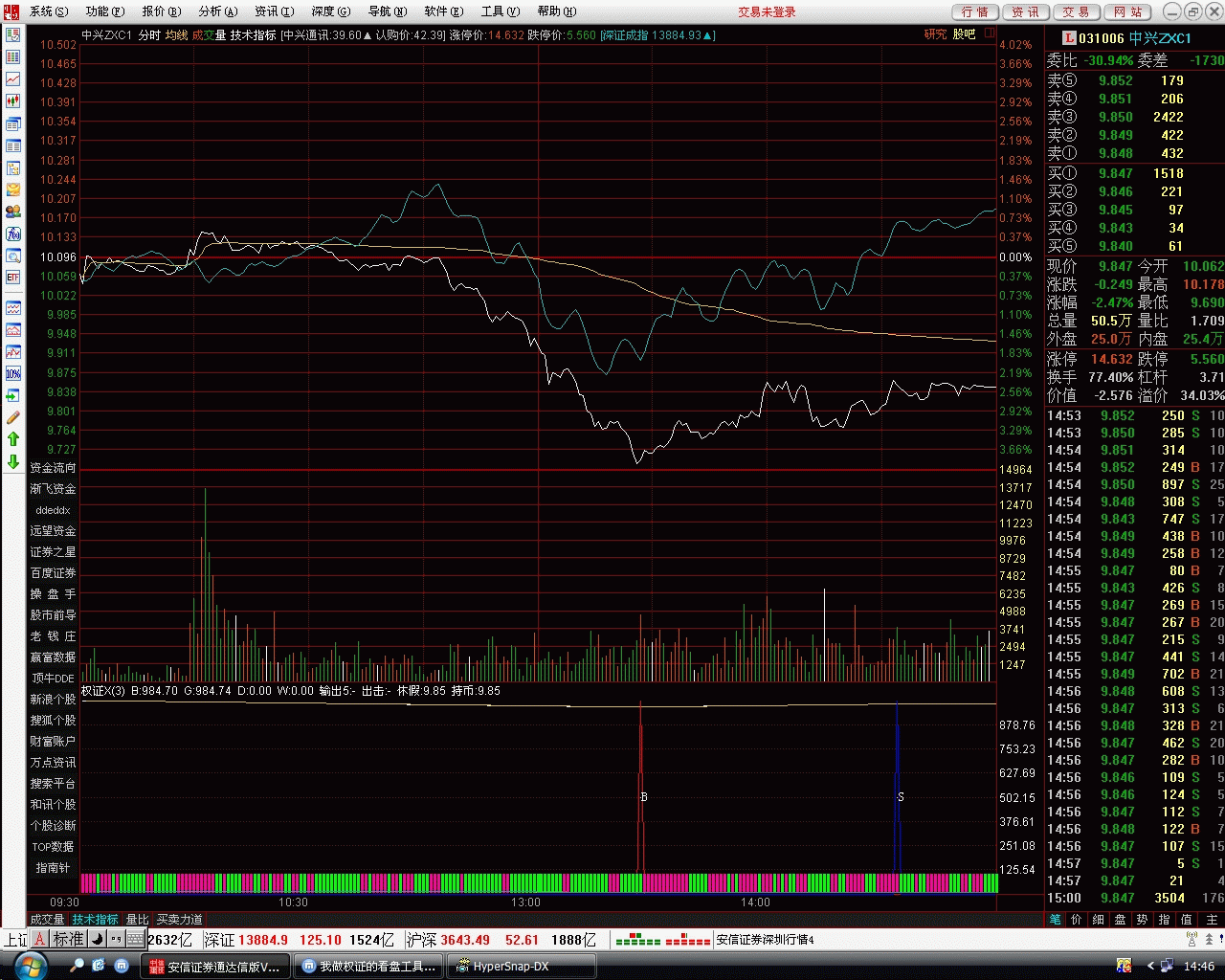Toggle the moon half-width icon in IME bar
The width and height of the screenshot is (1225, 980).
pyautogui.click(x=97, y=939)
